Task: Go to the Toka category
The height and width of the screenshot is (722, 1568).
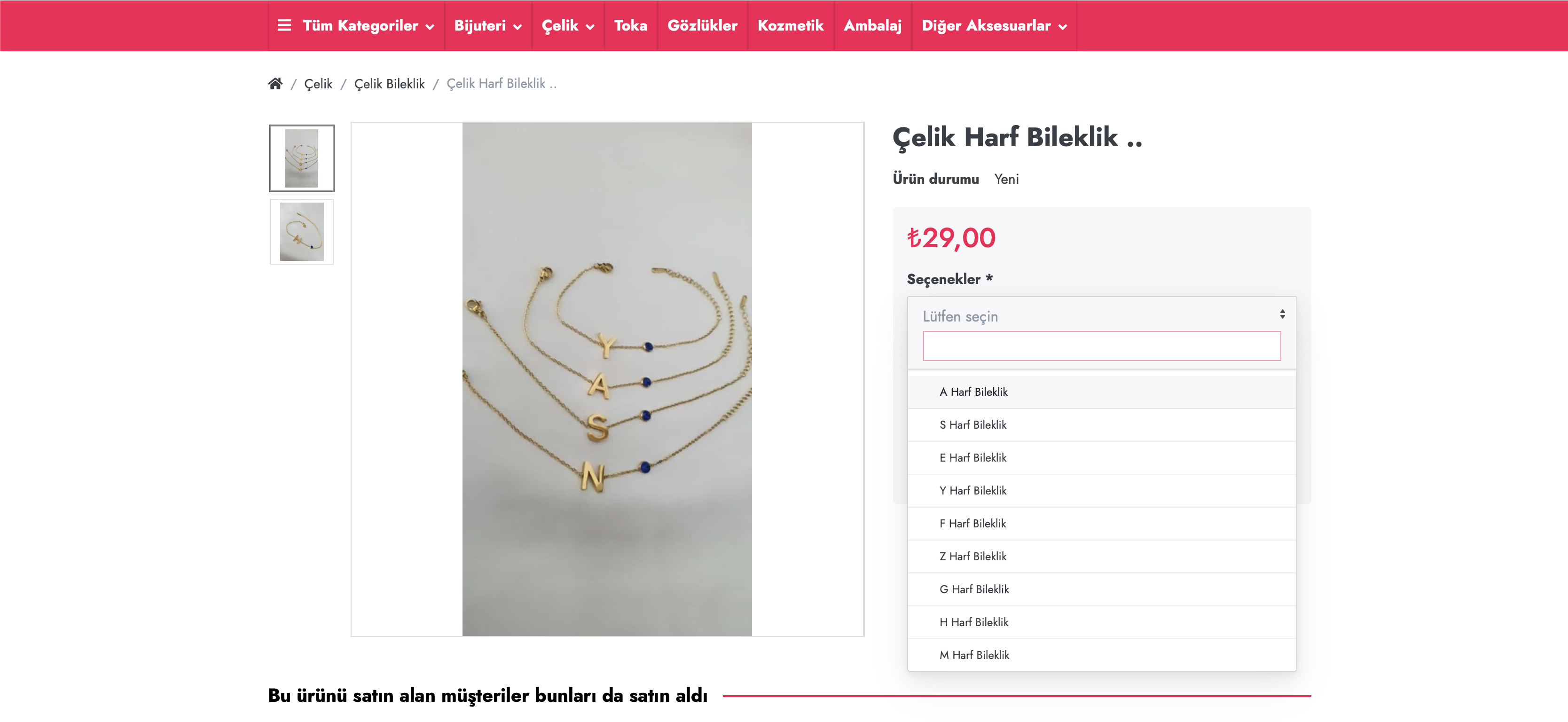Action: [631, 25]
